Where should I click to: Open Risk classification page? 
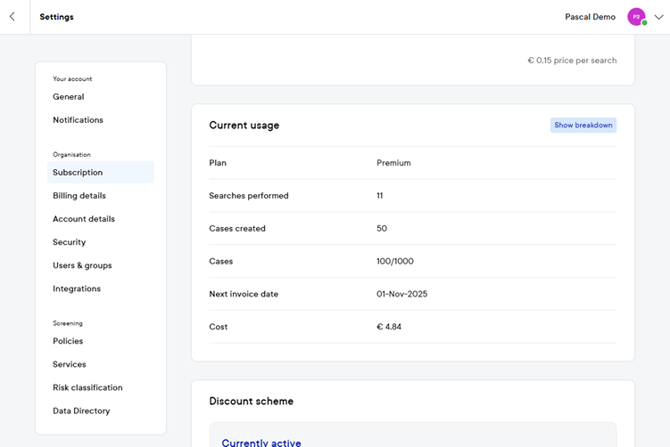(87, 388)
